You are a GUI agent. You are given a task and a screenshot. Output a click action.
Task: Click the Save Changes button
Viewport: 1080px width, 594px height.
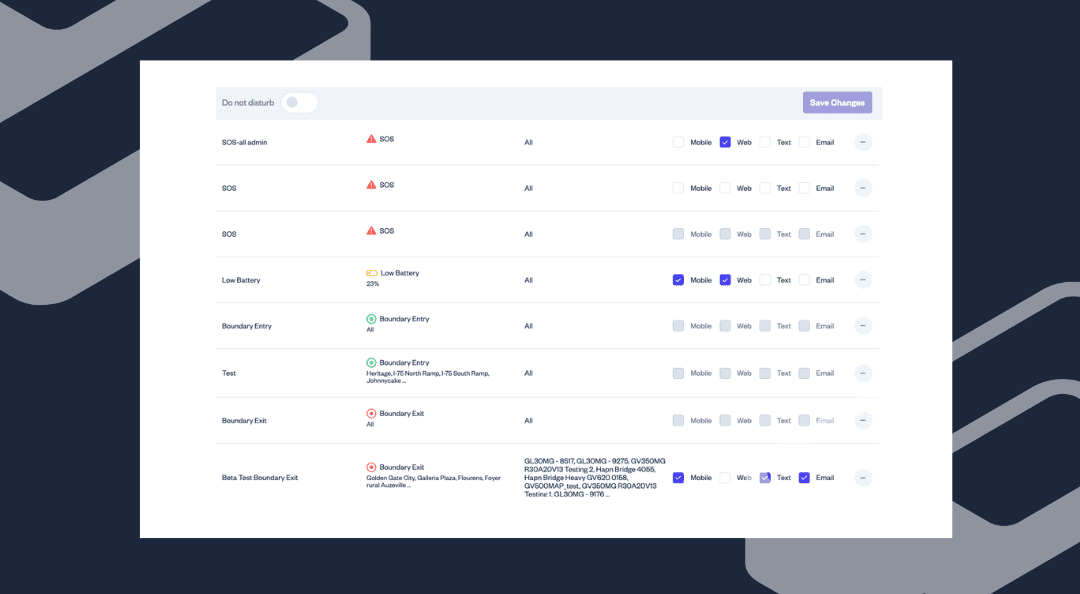point(837,103)
